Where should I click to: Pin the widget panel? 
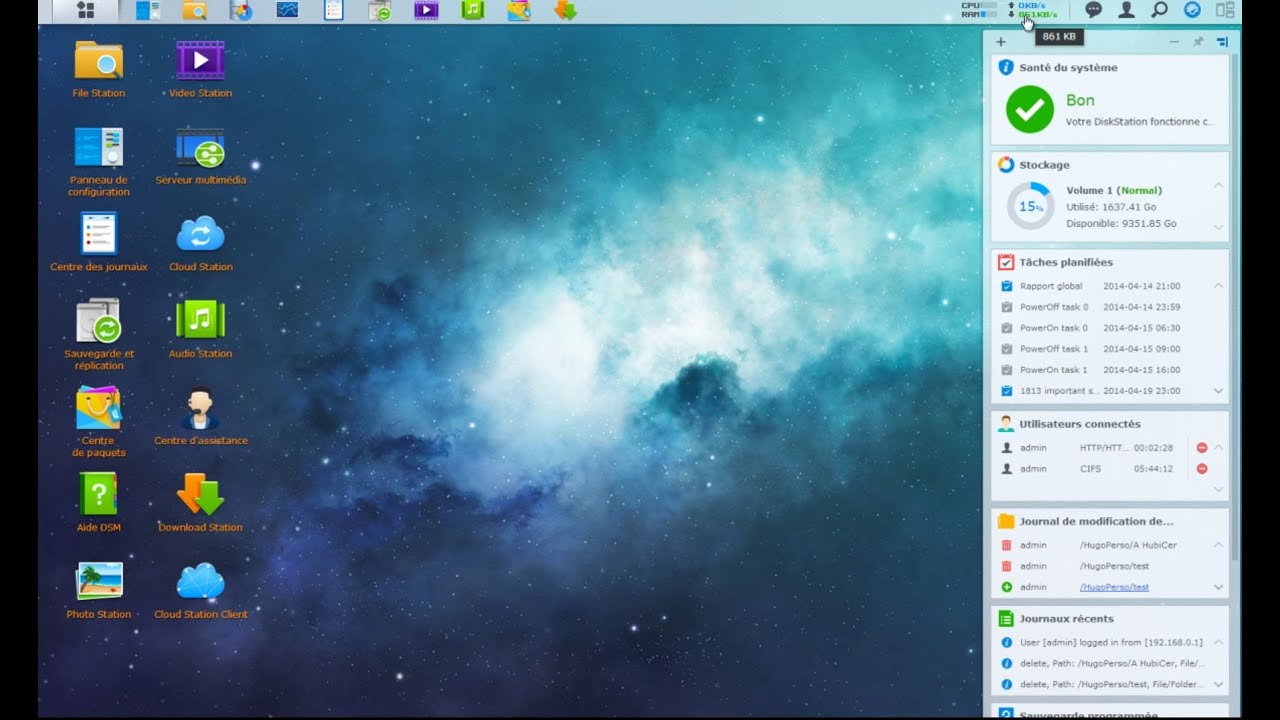[x=1198, y=42]
